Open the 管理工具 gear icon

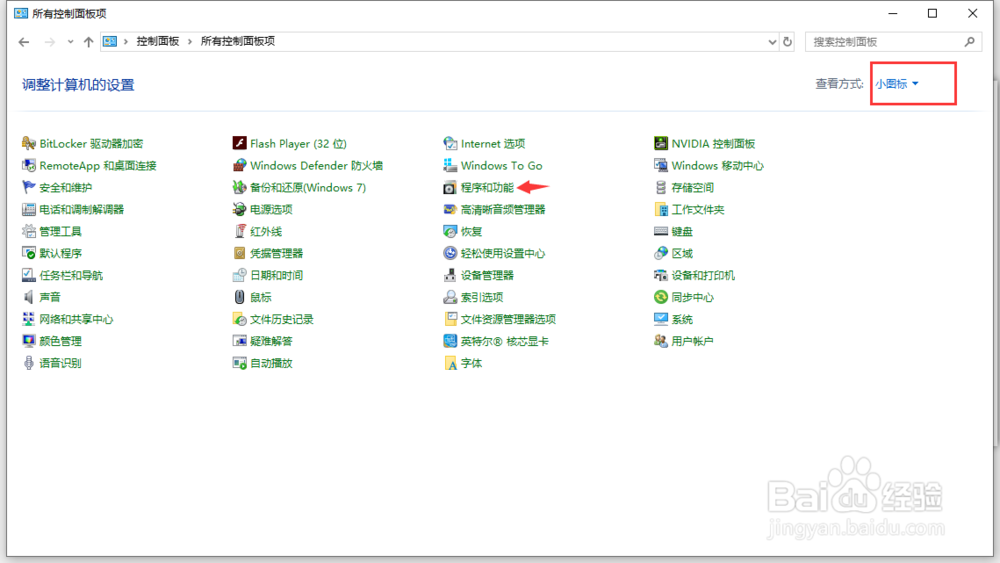pos(29,231)
